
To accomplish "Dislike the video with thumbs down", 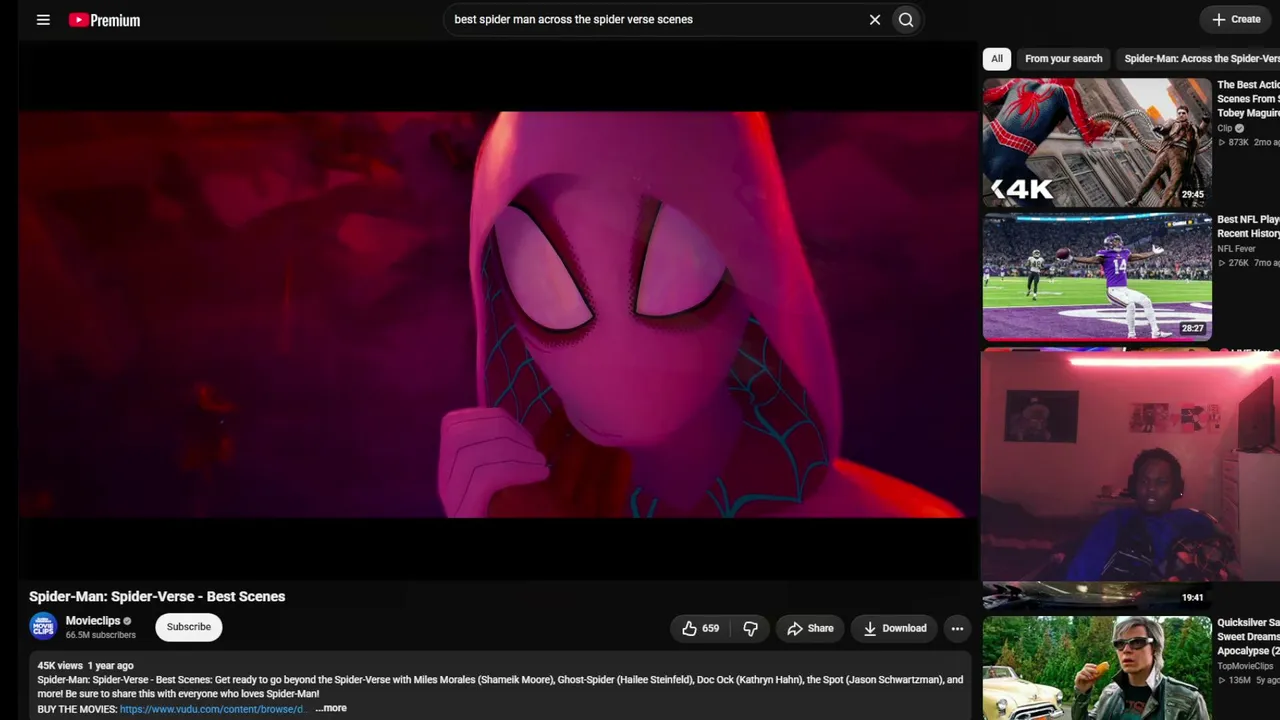I will point(750,628).
